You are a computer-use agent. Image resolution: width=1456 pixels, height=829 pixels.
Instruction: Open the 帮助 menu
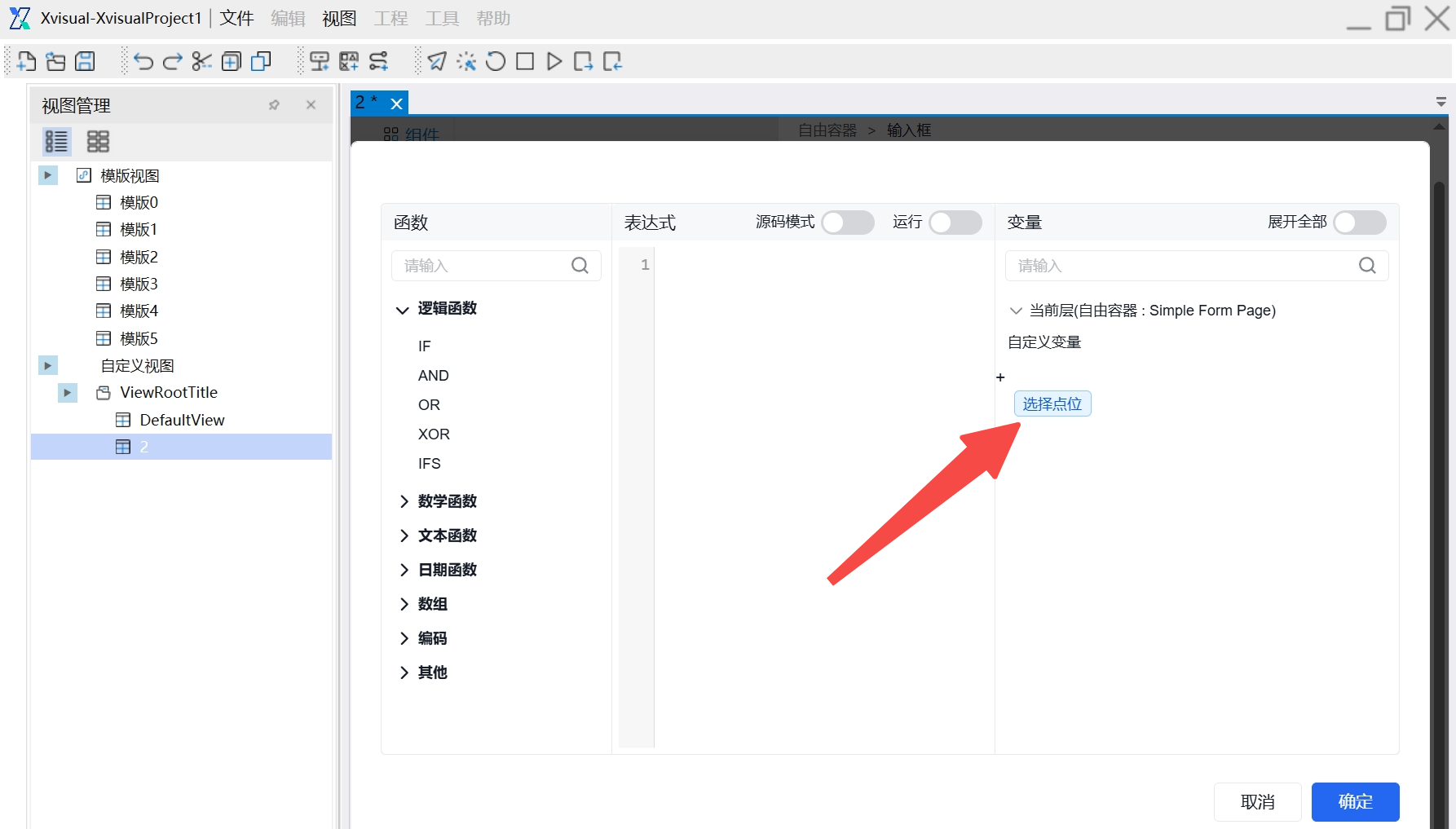(x=493, y=18)
